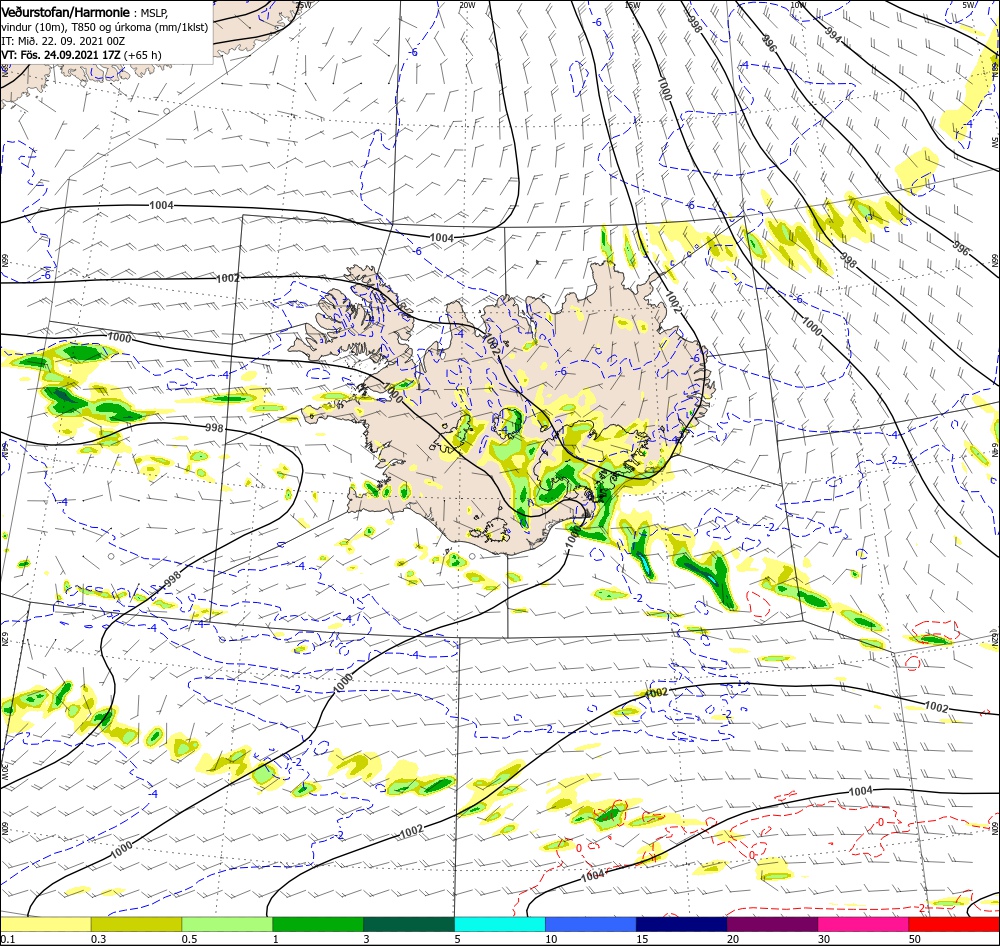Choose the purple 20–30 mm legend swatch
This screenshot has height=946, width=1000.
tap(772, 924)
